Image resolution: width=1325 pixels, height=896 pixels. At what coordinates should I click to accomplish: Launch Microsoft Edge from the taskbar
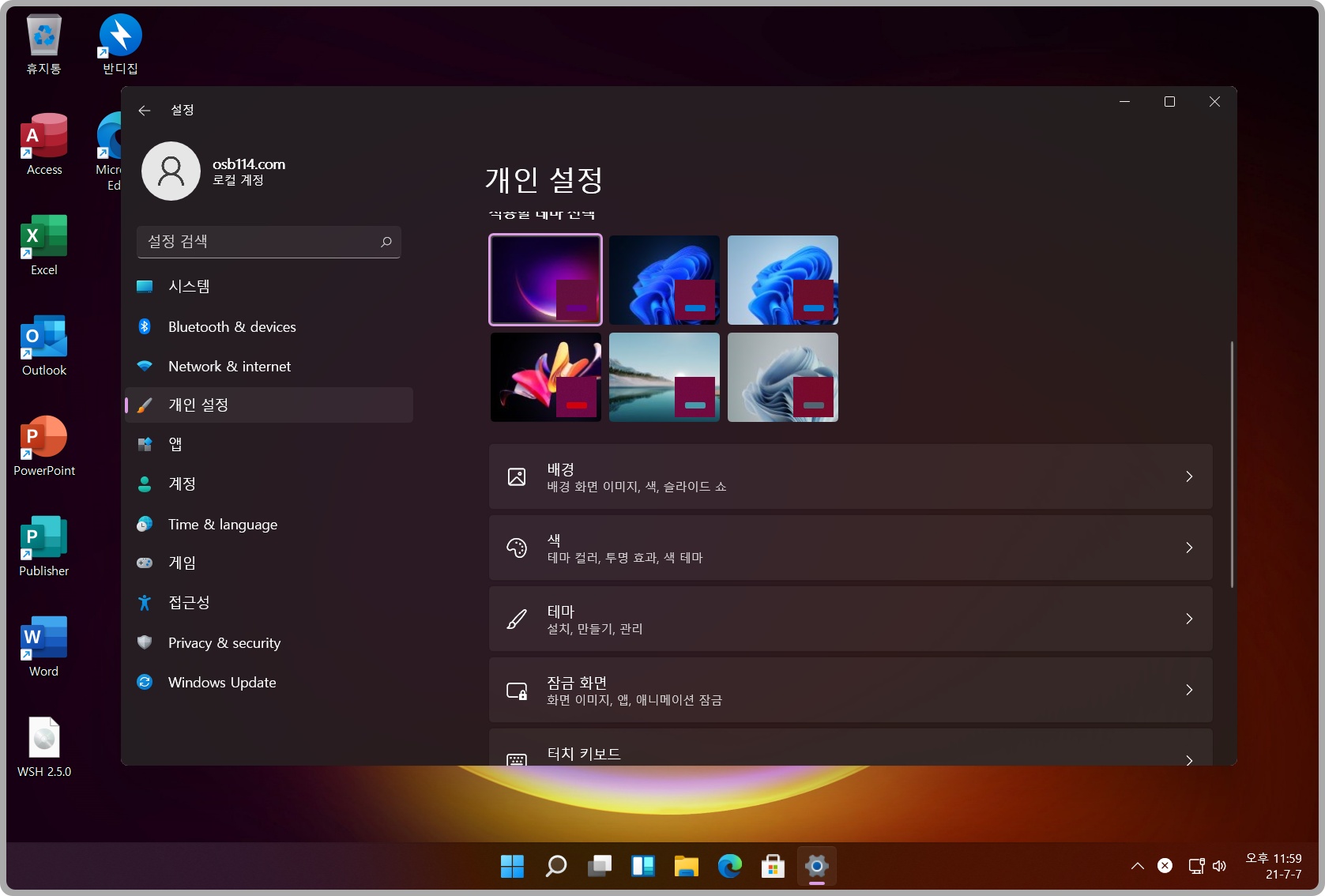pyautogui.click(x=729, y=866)
